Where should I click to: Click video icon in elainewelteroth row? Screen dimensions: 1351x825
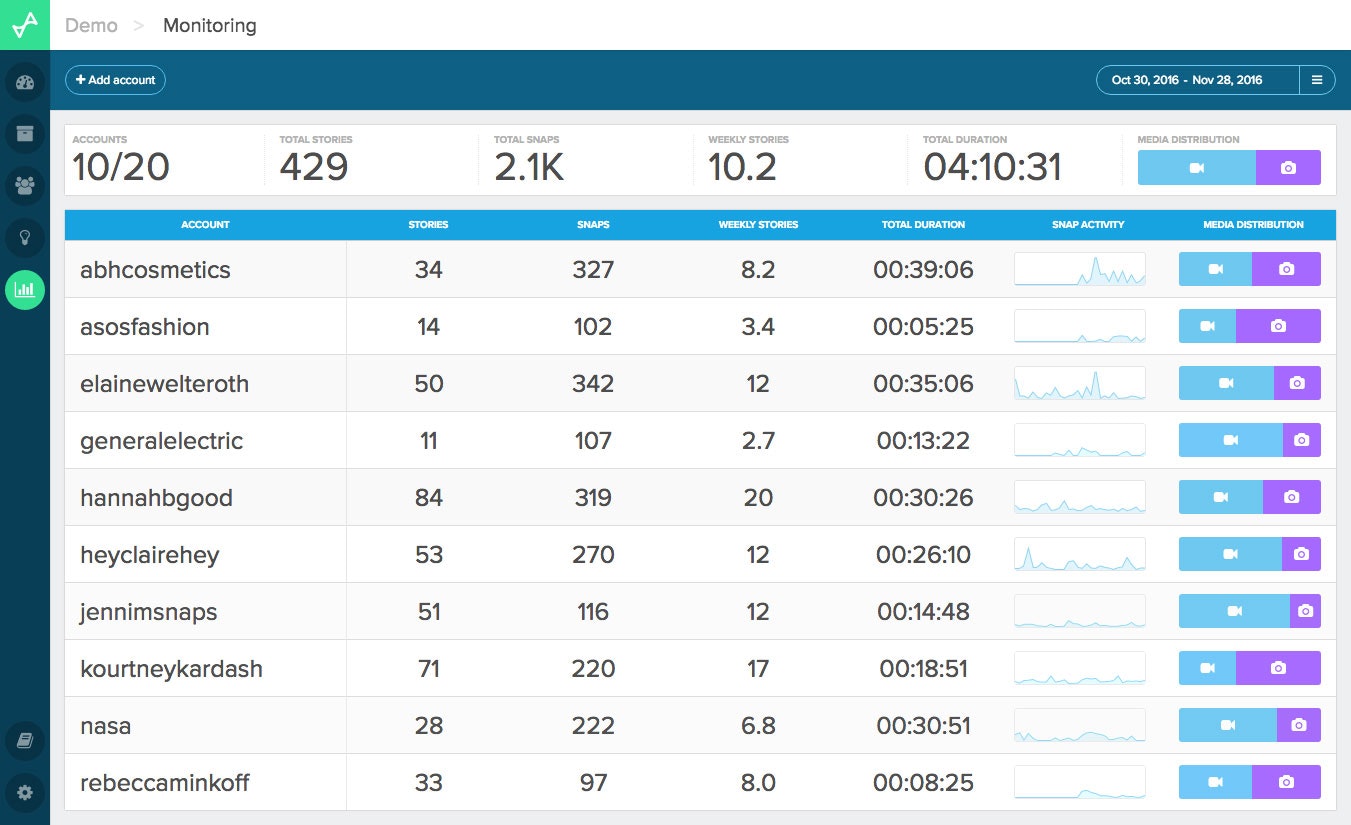coord(1226,383)
